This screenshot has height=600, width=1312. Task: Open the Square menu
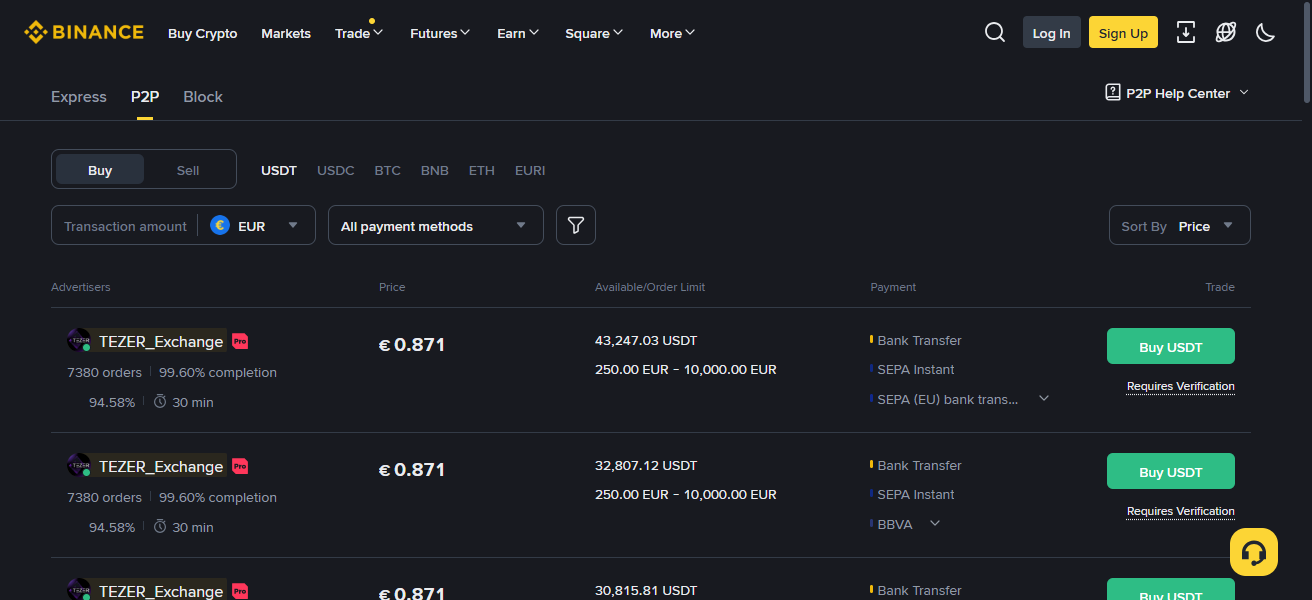[x=594, y=33]
